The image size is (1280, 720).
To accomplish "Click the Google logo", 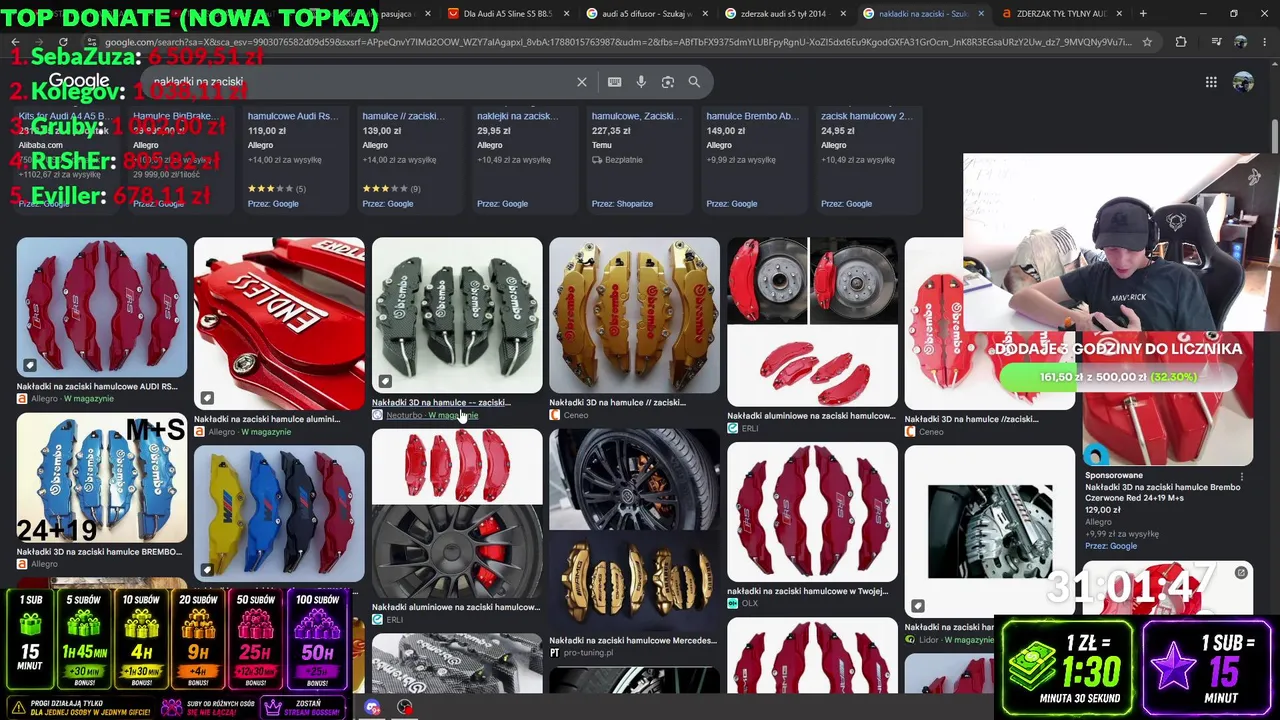I will coord(79,81).
